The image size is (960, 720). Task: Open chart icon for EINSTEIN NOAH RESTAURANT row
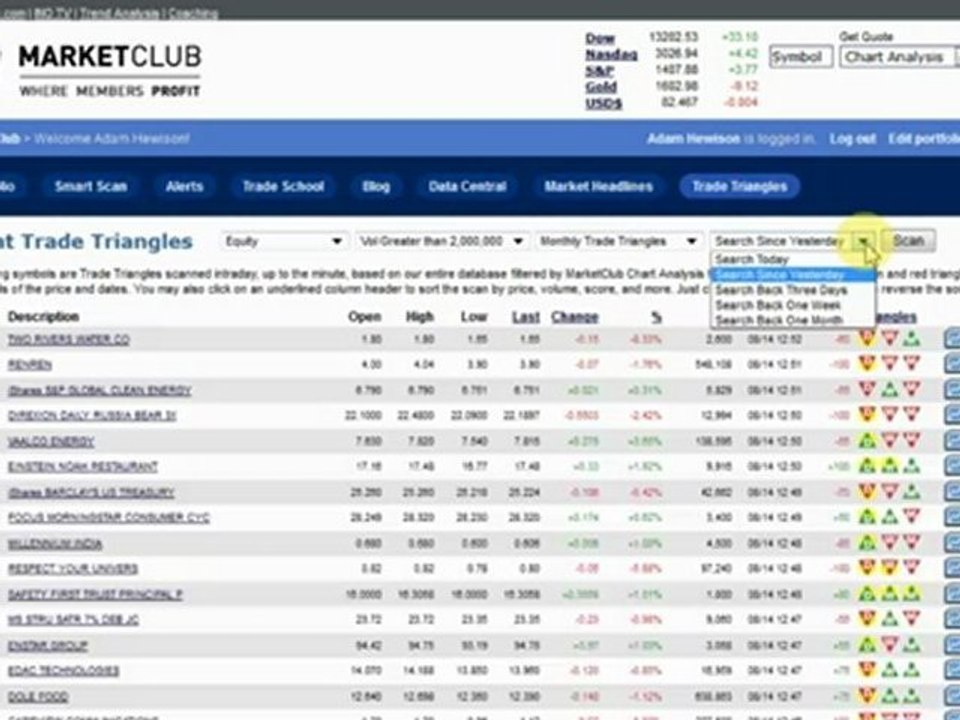(952, 466)
